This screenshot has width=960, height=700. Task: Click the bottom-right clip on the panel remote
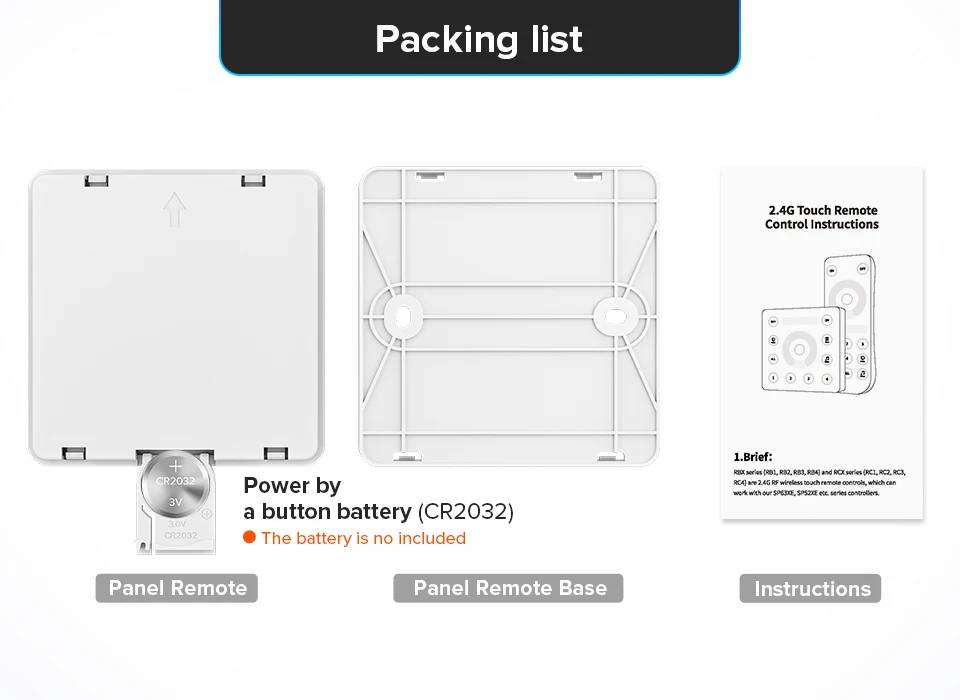[x=275, y=453]
